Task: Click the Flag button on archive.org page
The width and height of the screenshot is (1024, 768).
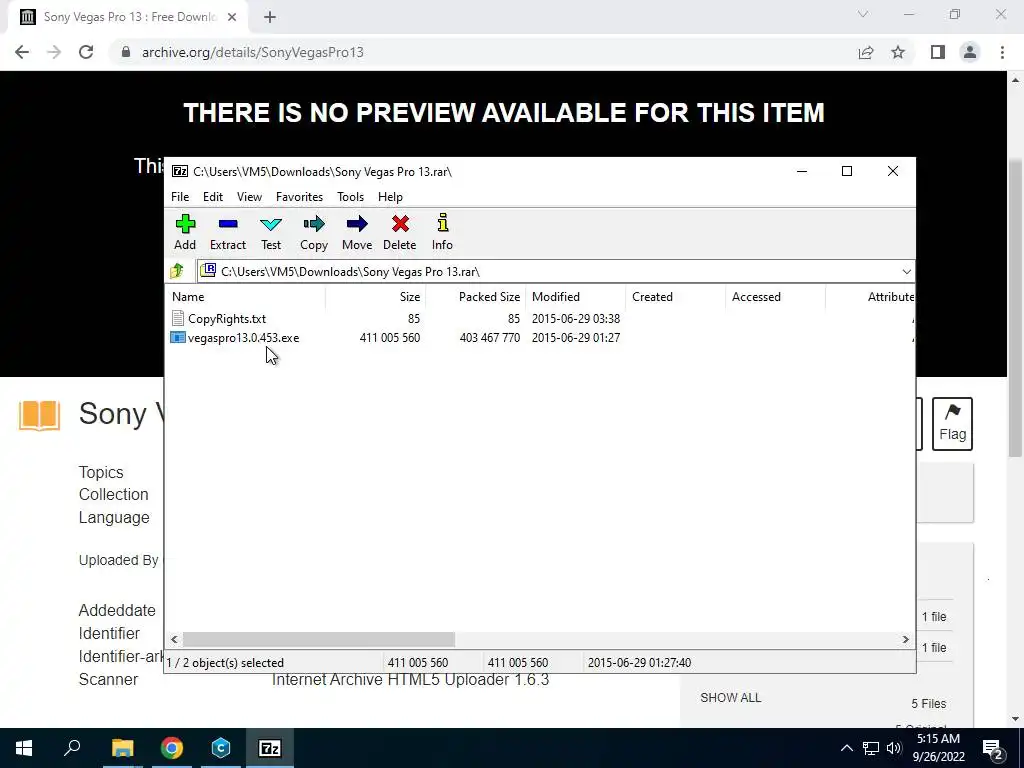Action: point(952,424)
